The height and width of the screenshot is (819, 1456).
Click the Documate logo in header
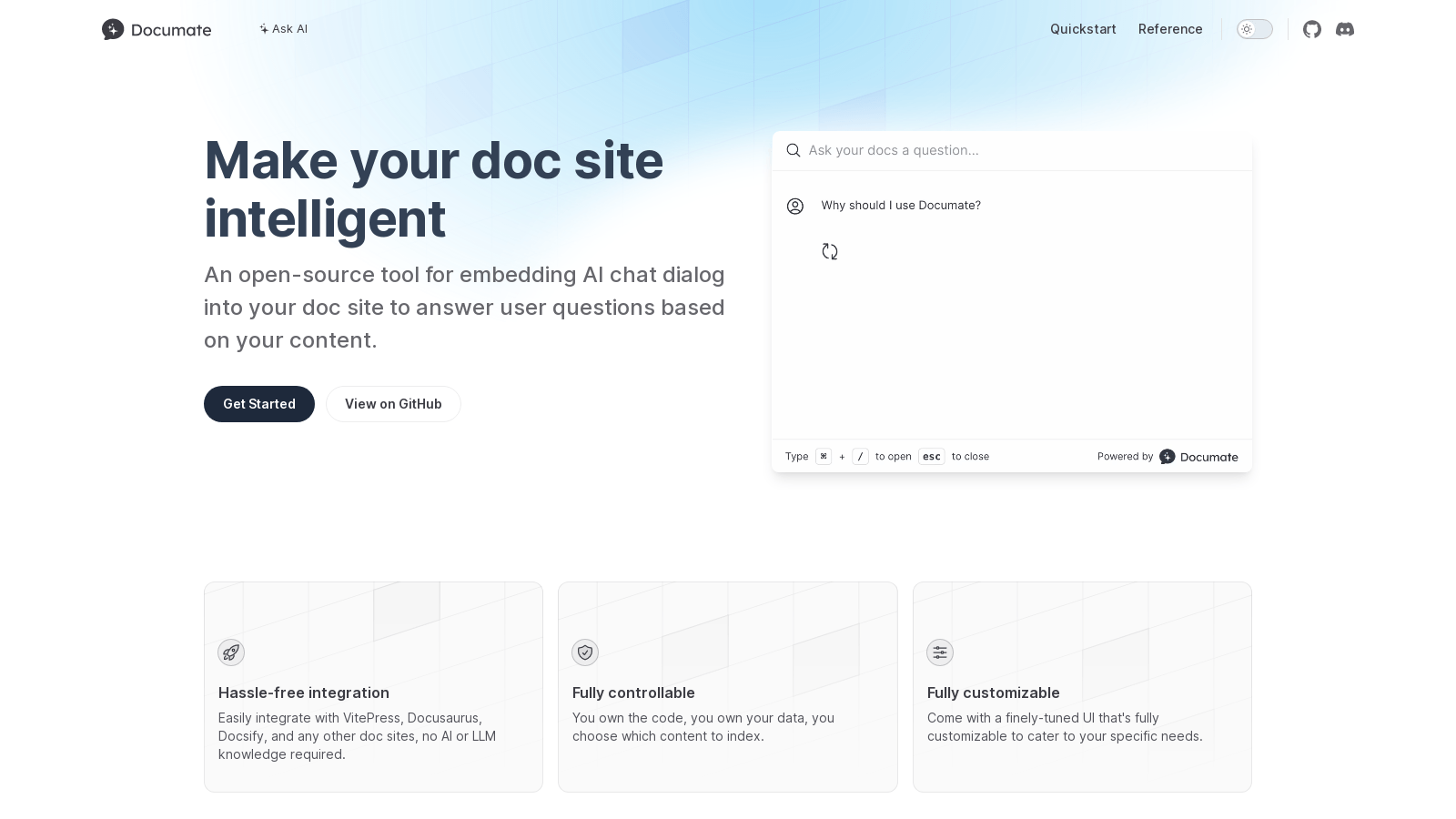click(157, 29)
